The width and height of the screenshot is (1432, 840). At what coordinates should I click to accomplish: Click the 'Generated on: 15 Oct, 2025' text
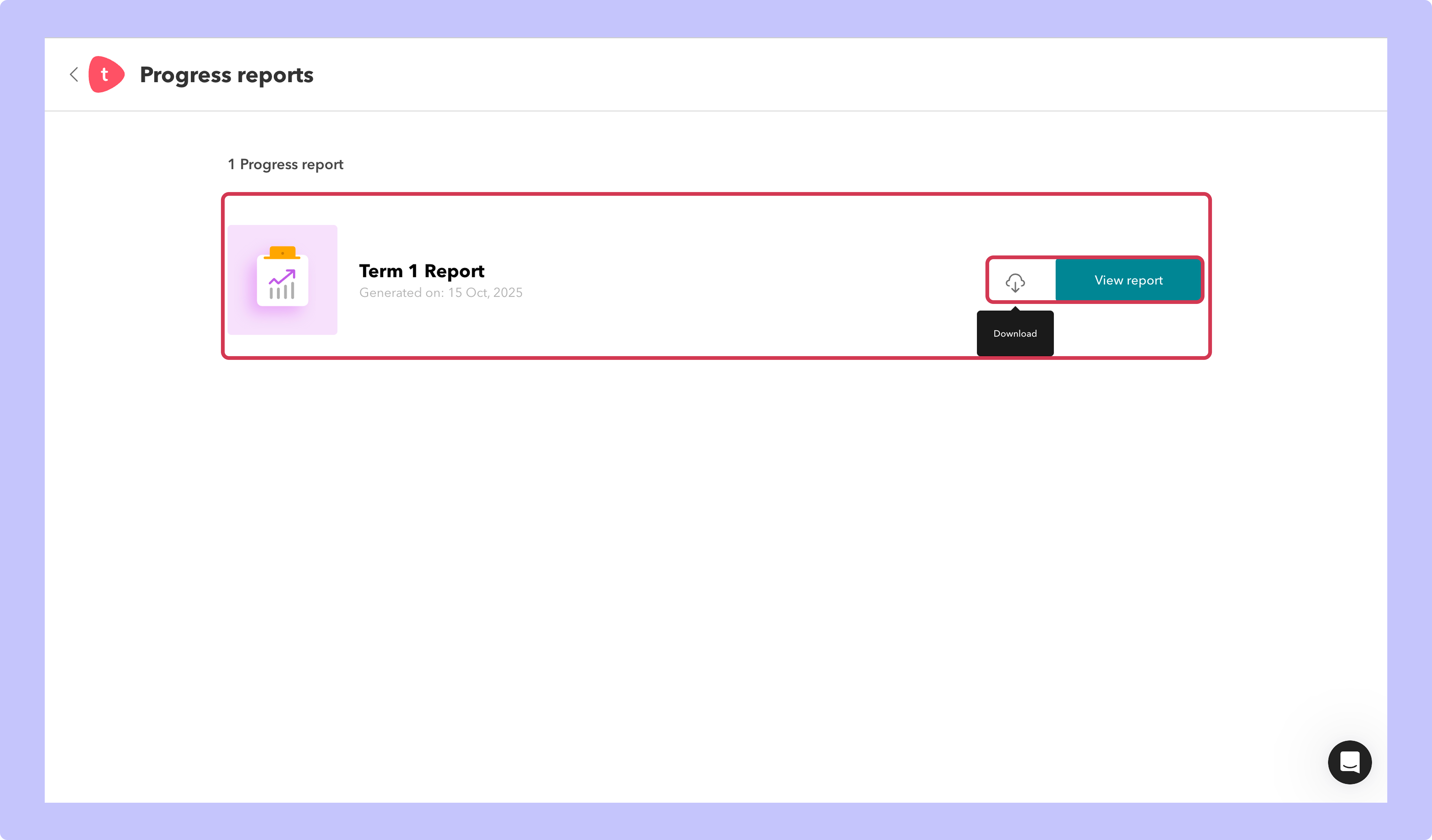[x=441, y=293]
